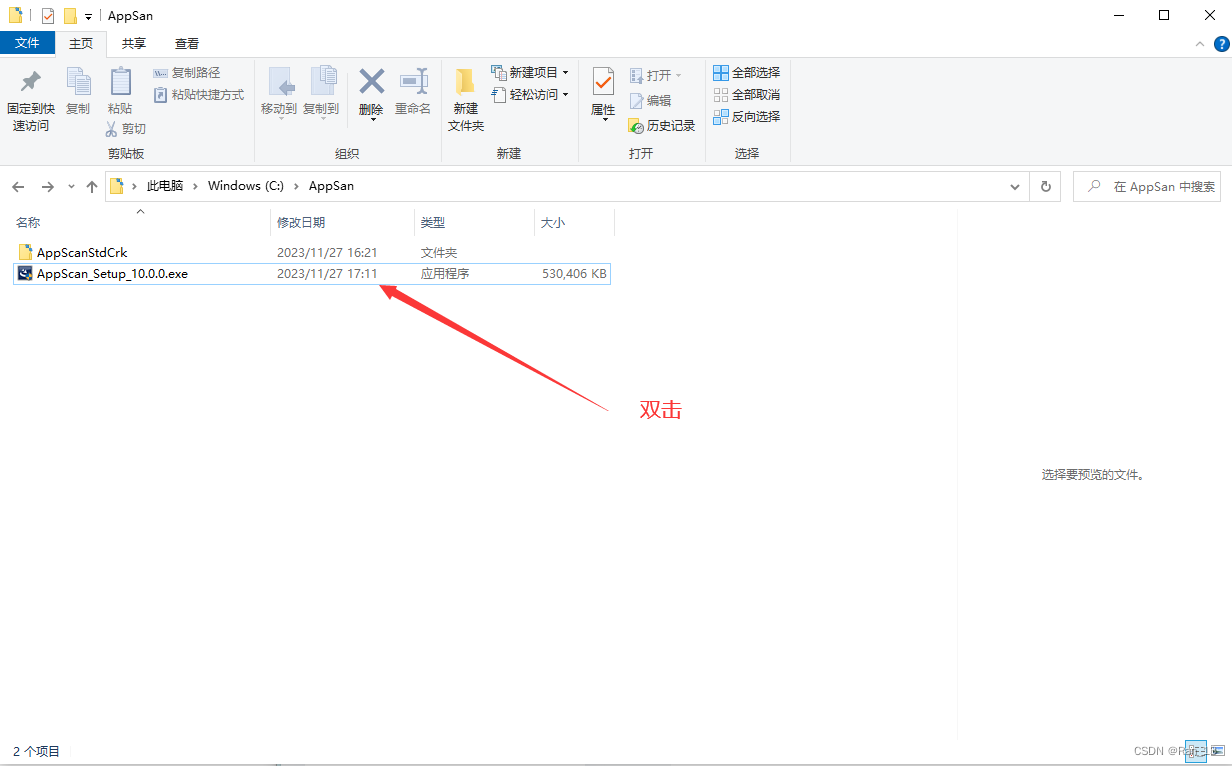Click 剪切 cut in clipboard group
1232x766 pixels.
pos(126,129)
